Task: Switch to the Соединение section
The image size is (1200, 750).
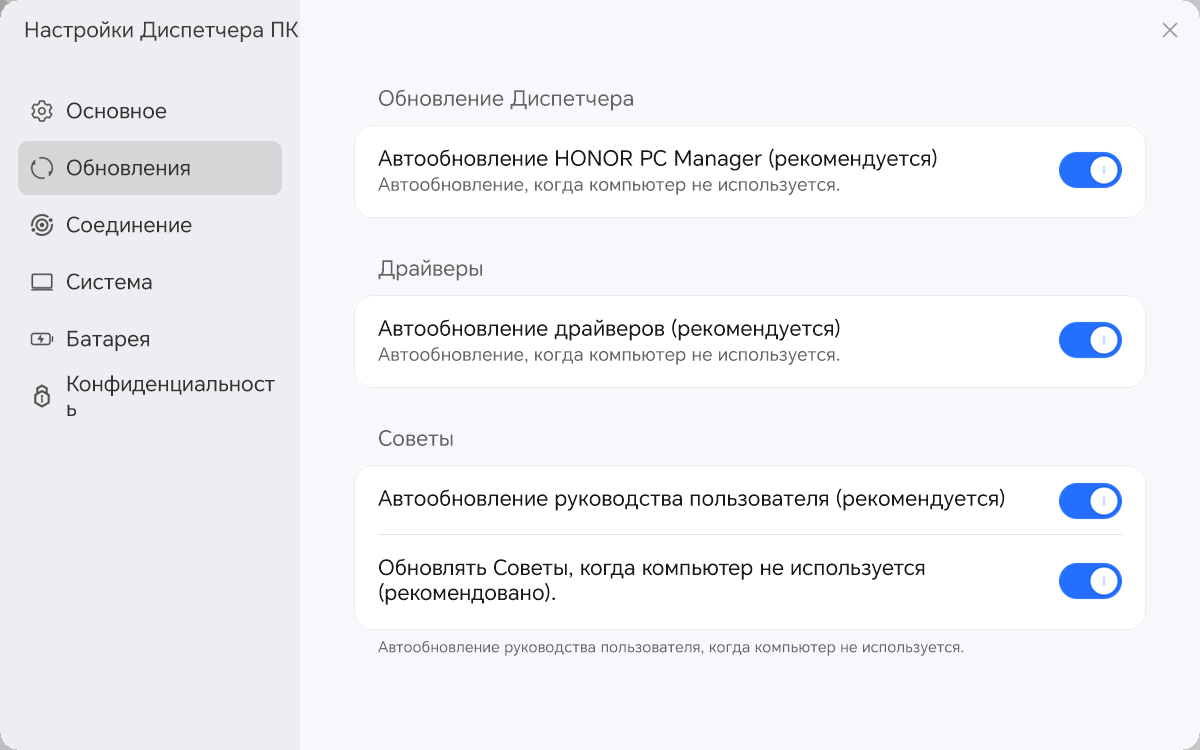Action: [x=129, y=225]
